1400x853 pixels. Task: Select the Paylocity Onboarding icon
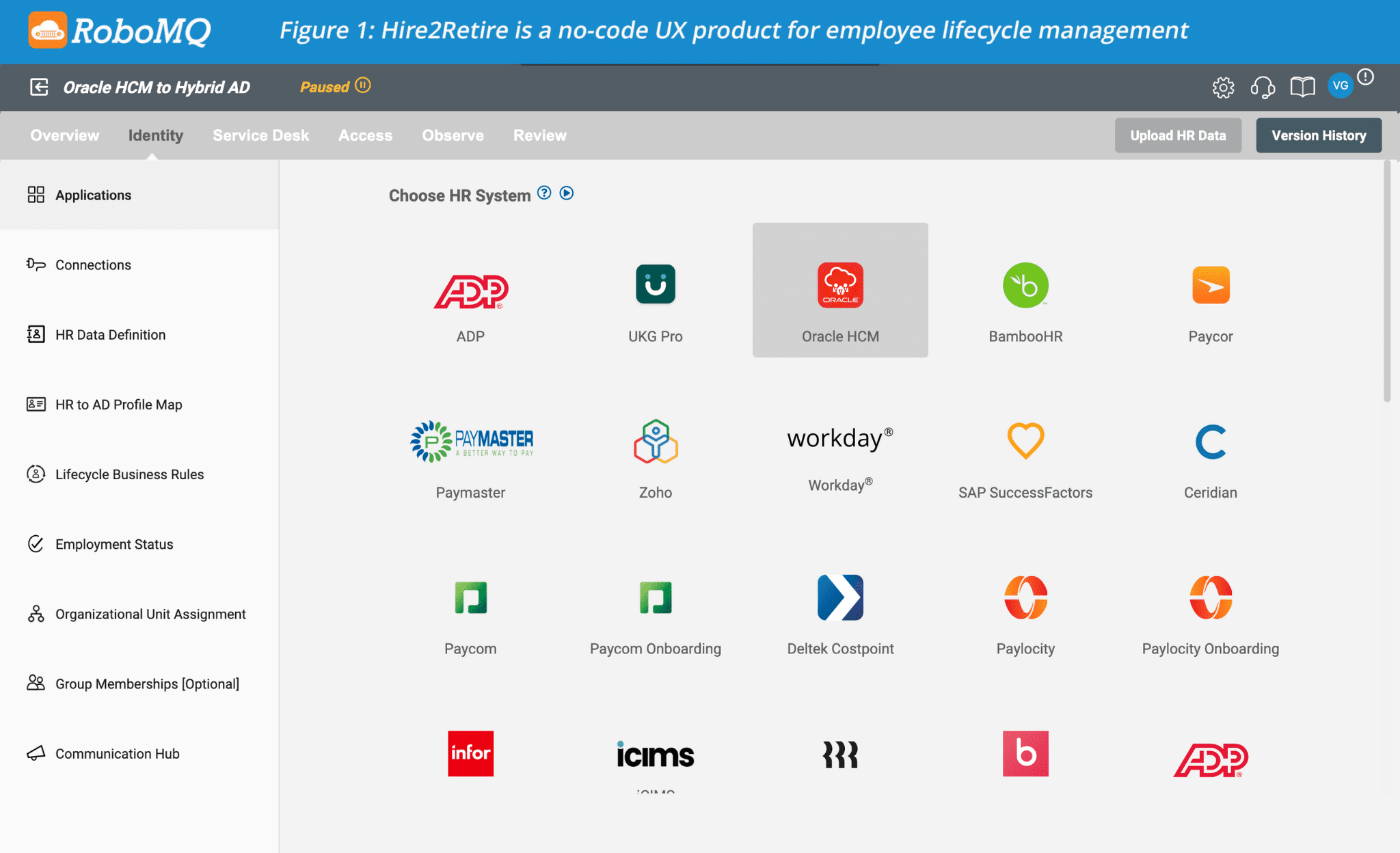pos(1210,596)
